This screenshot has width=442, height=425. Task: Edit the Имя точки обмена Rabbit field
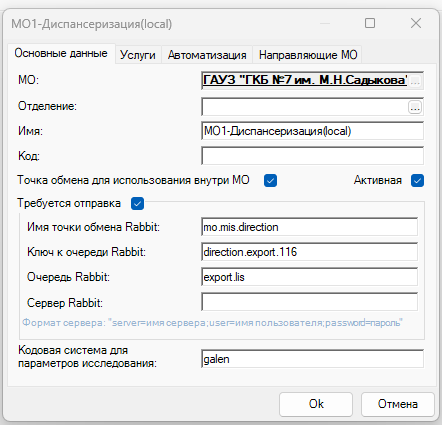coord(309,227)
